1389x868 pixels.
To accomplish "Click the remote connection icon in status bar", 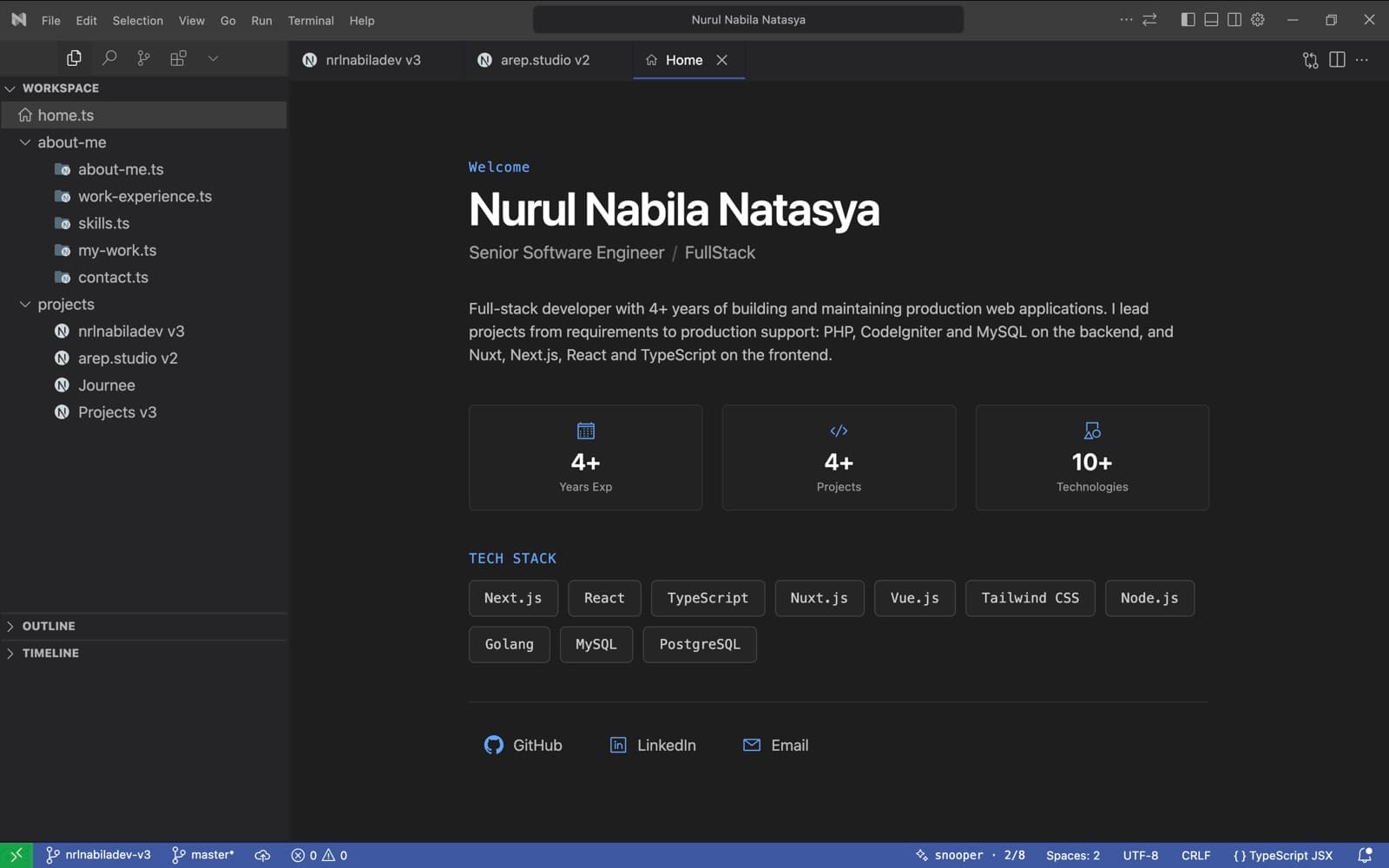I will click(x=16, y=855).
